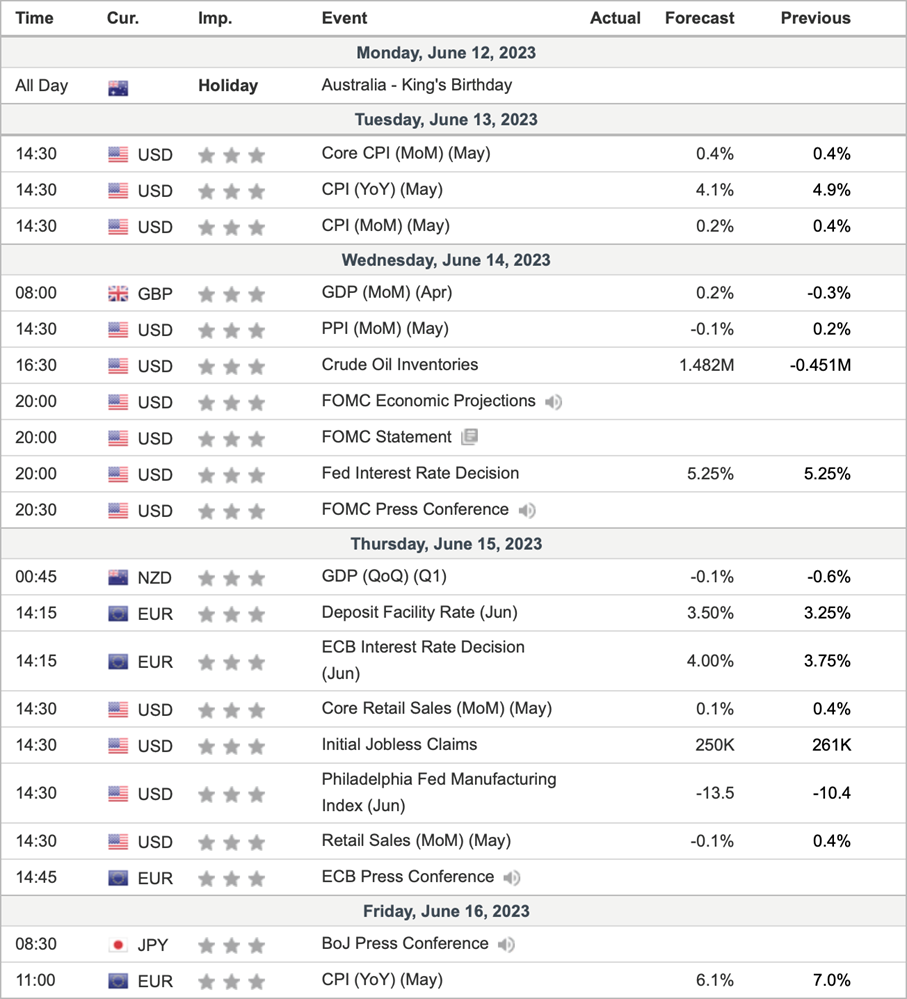This screenshot has height=999, width=907.
Task: Open the ECB Interest Rate Decision (Jun) event
Action: point(422,660)
